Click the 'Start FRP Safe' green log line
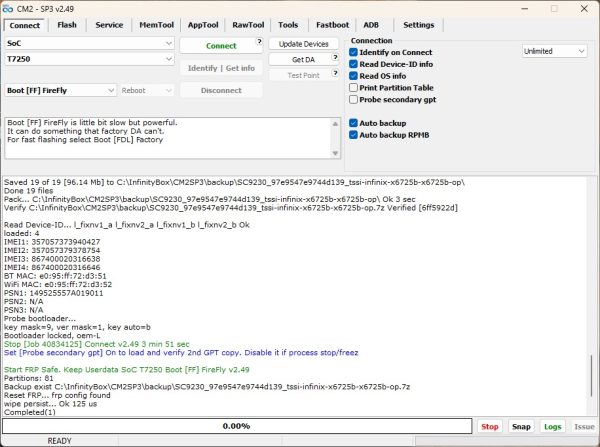 tap(127, 370)
